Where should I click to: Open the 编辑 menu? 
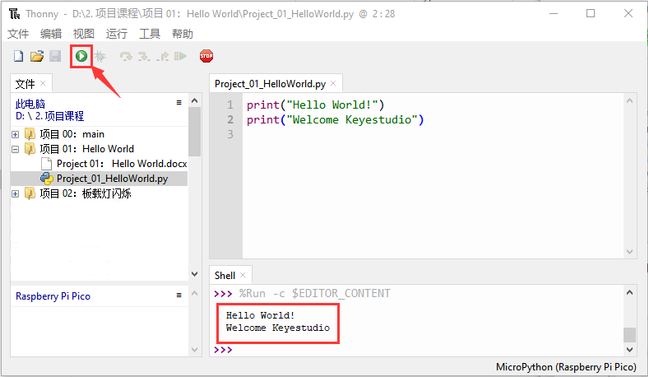pyautogui.click(x=51, y=33)
